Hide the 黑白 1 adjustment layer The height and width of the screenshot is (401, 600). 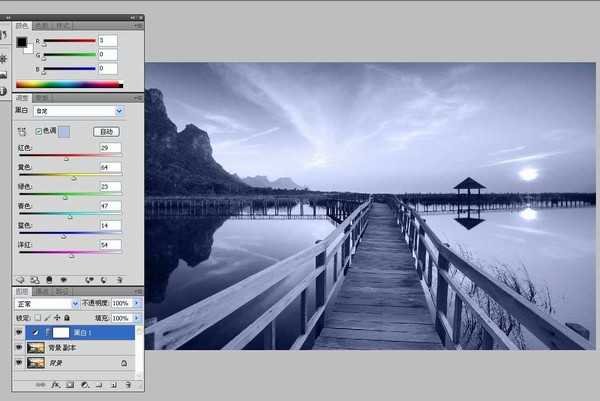pyautogui.click(x=20, y=331)
